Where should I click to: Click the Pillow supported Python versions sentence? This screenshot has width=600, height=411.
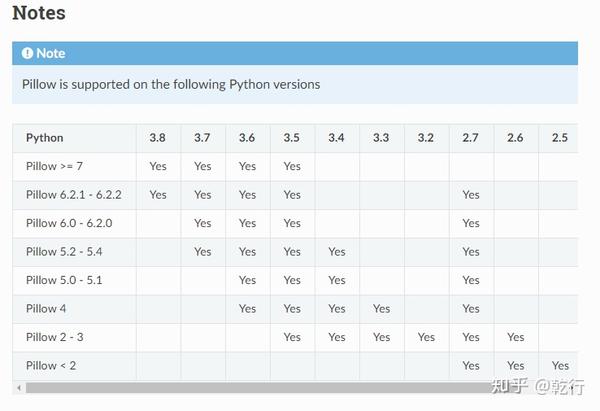point(171,84)
